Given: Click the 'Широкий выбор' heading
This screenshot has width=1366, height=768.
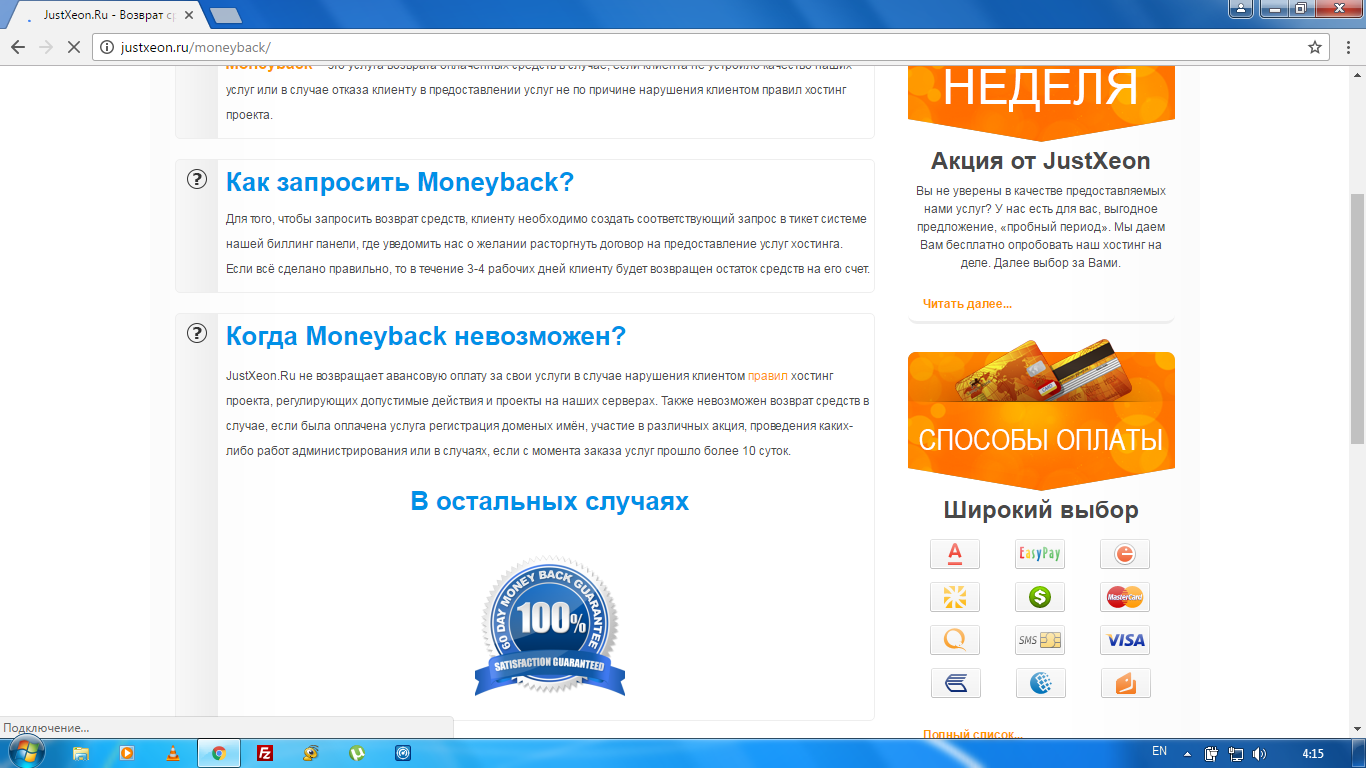Looking at the screenshot, I should 1041,510.
